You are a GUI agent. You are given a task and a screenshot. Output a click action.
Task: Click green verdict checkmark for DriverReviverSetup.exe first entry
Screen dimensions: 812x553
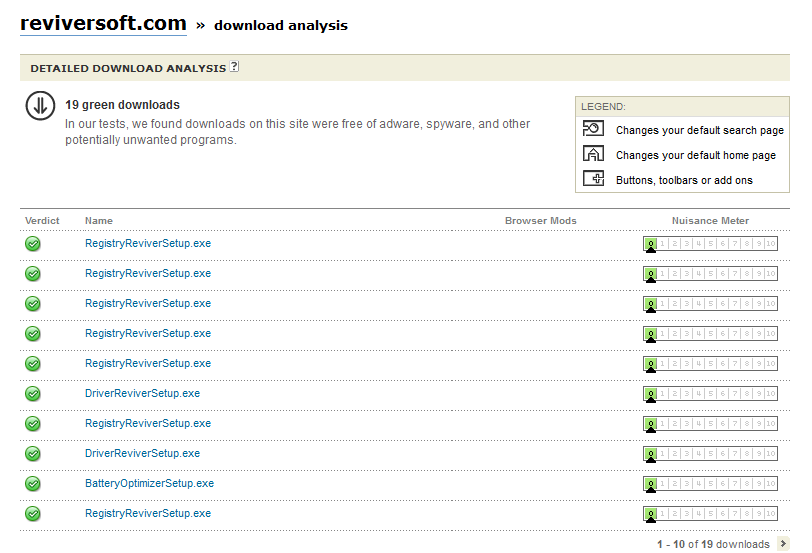pos(33,394)
